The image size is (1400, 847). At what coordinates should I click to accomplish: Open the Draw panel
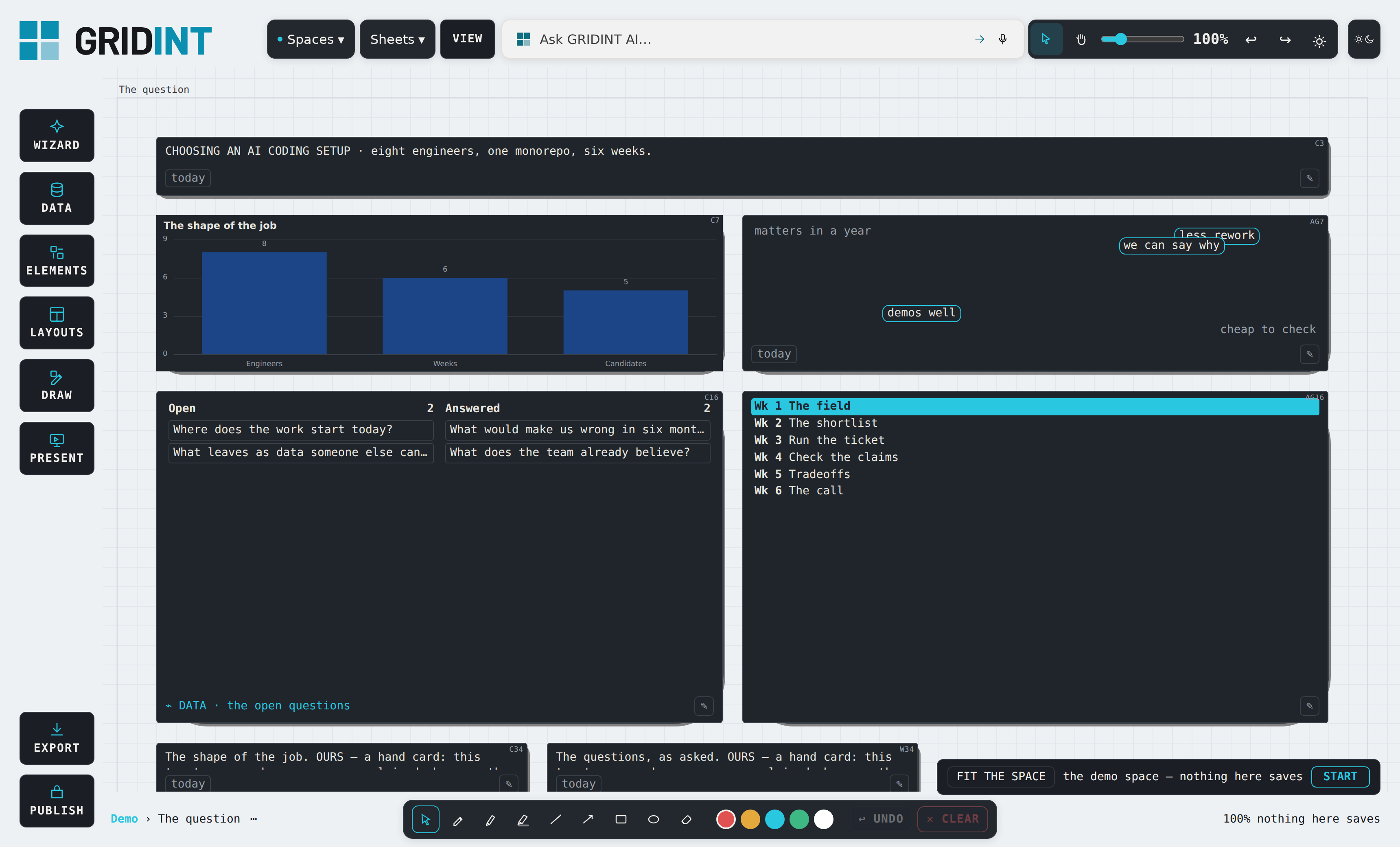coord(57,385)
